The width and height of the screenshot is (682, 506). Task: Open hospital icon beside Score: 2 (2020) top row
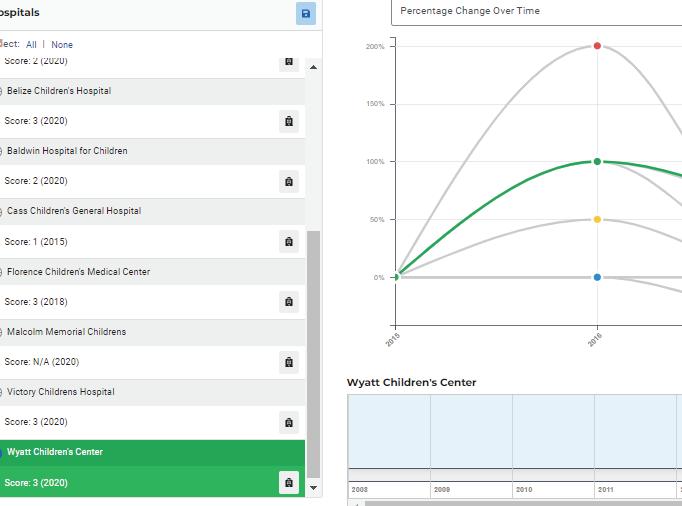click(x=289, y=62)
